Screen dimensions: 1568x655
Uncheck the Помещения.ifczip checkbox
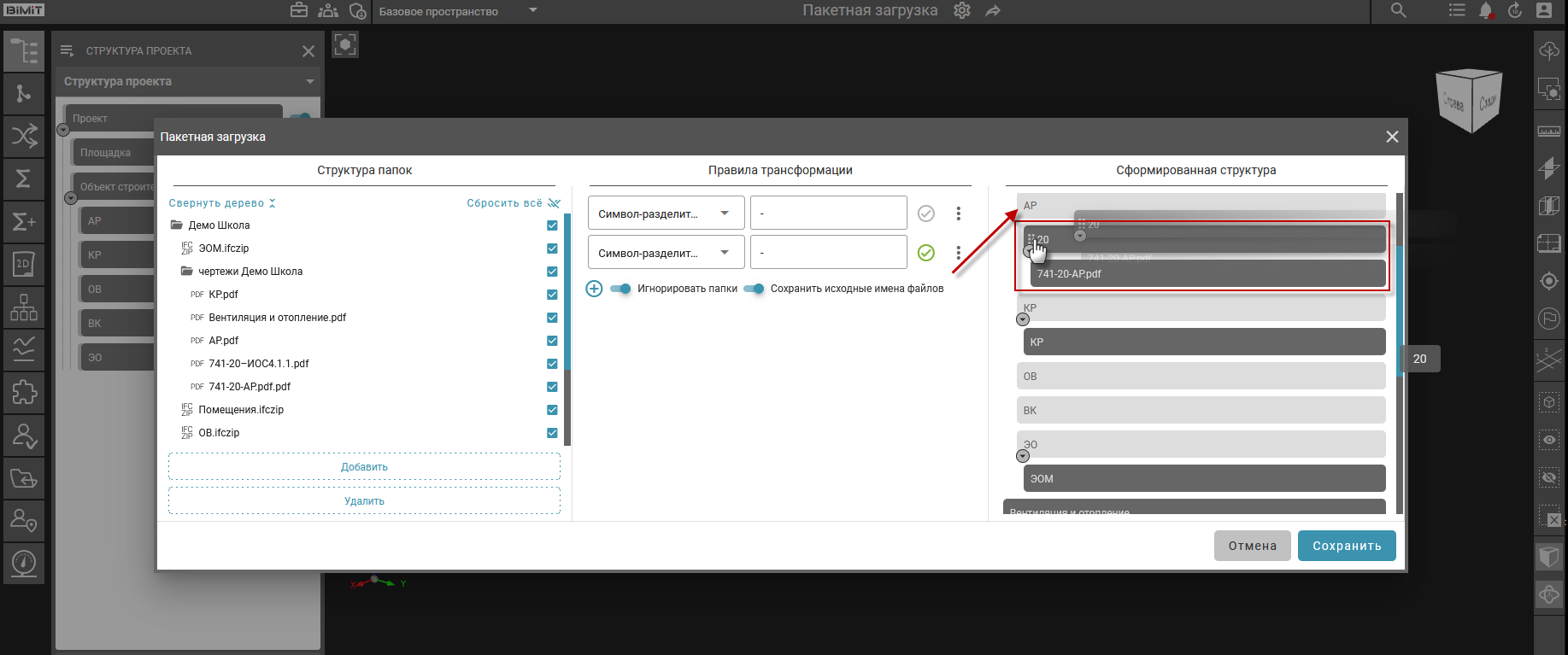pyautogui.click(x=552, y=410)
